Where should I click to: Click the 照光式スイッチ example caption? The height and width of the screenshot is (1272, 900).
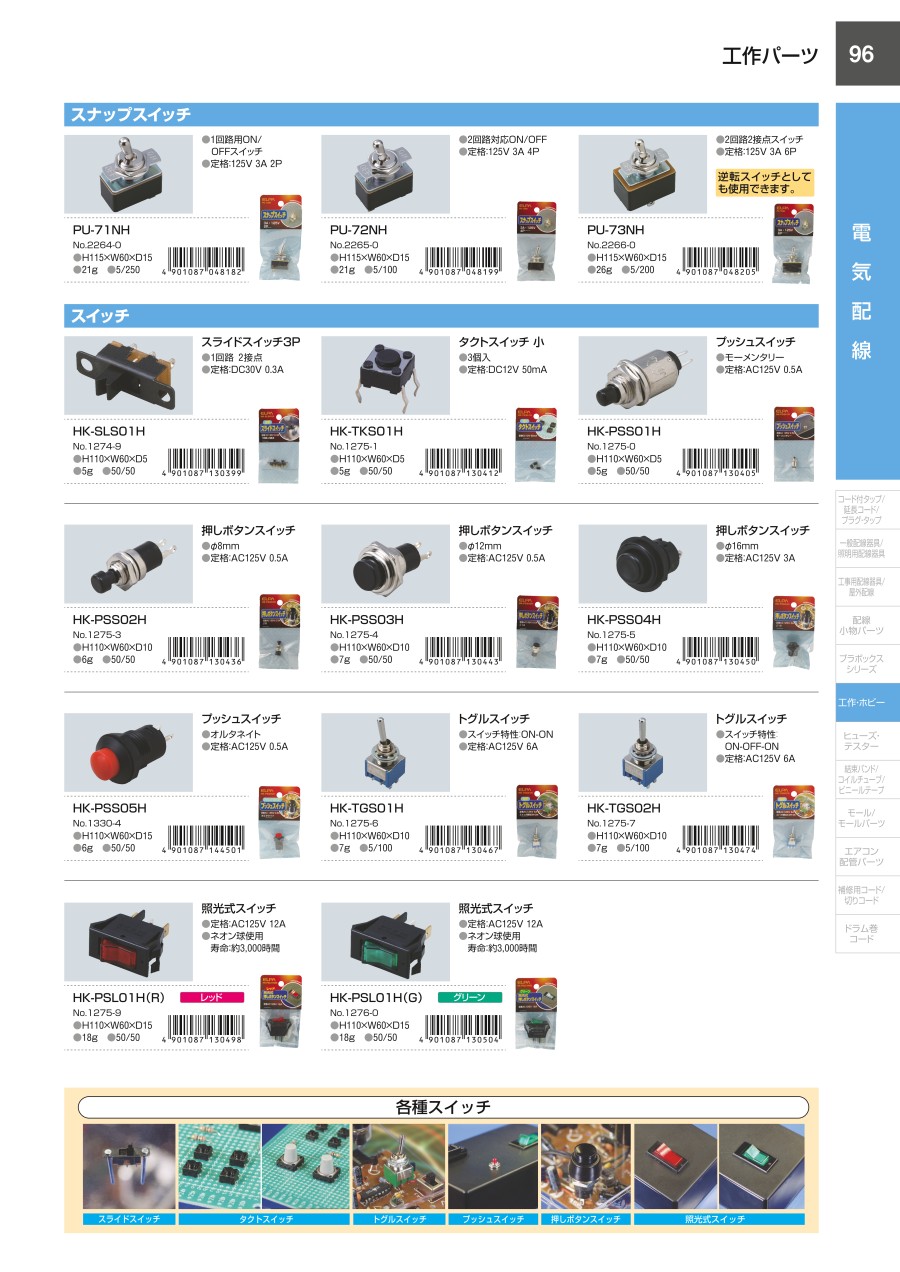pyautogui.click(x=719, y=1219)
